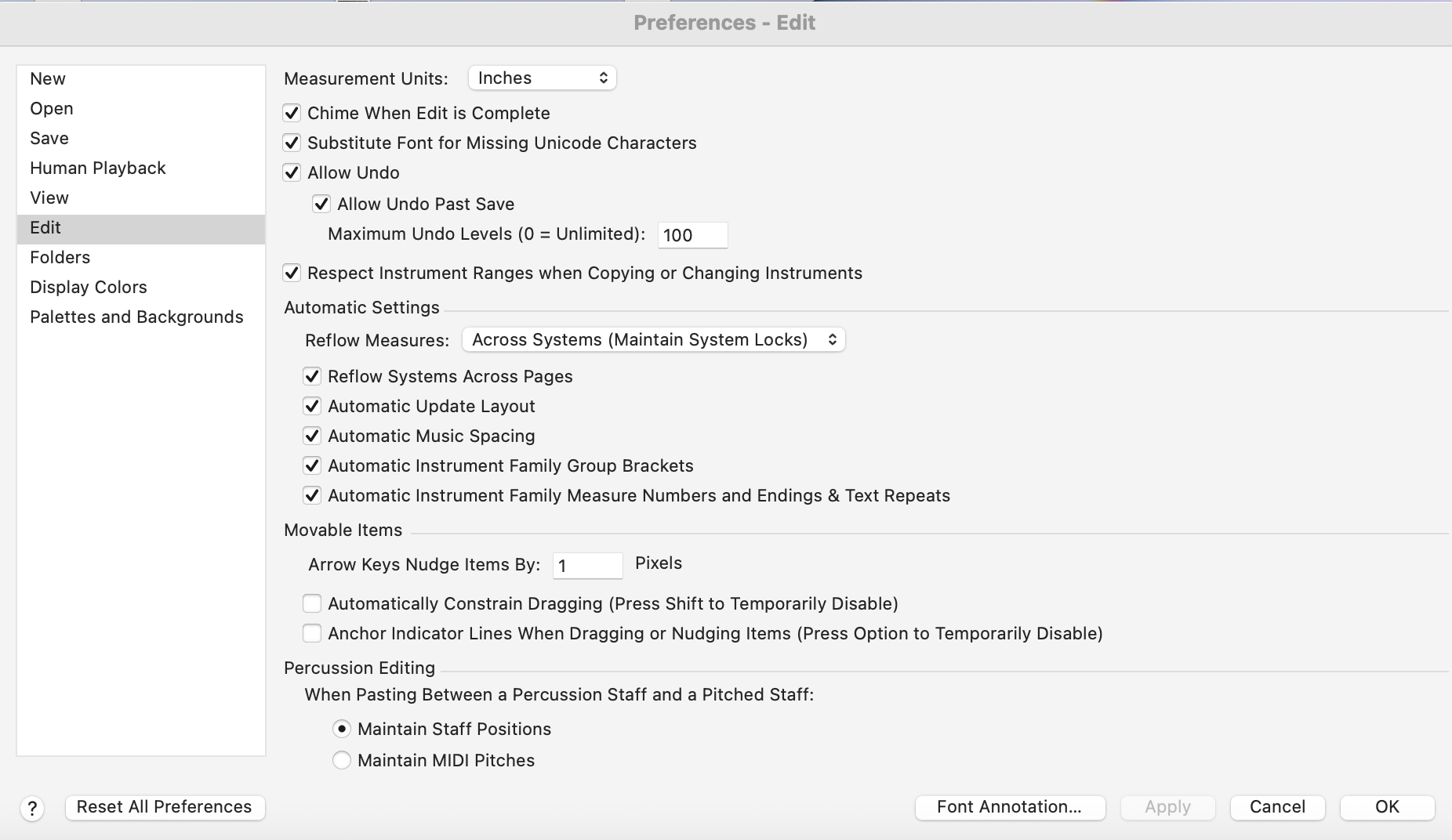Open the Display Colors category

click(x=89, y=288)
